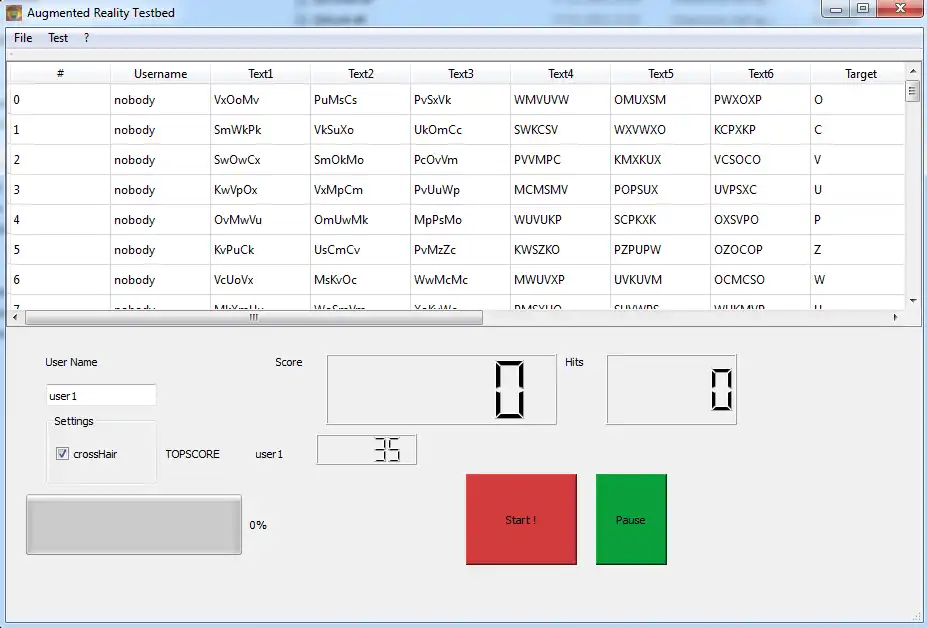Click the red Start ! button
The height and width of the screenshot is (628, 927).
click(521, 519)
